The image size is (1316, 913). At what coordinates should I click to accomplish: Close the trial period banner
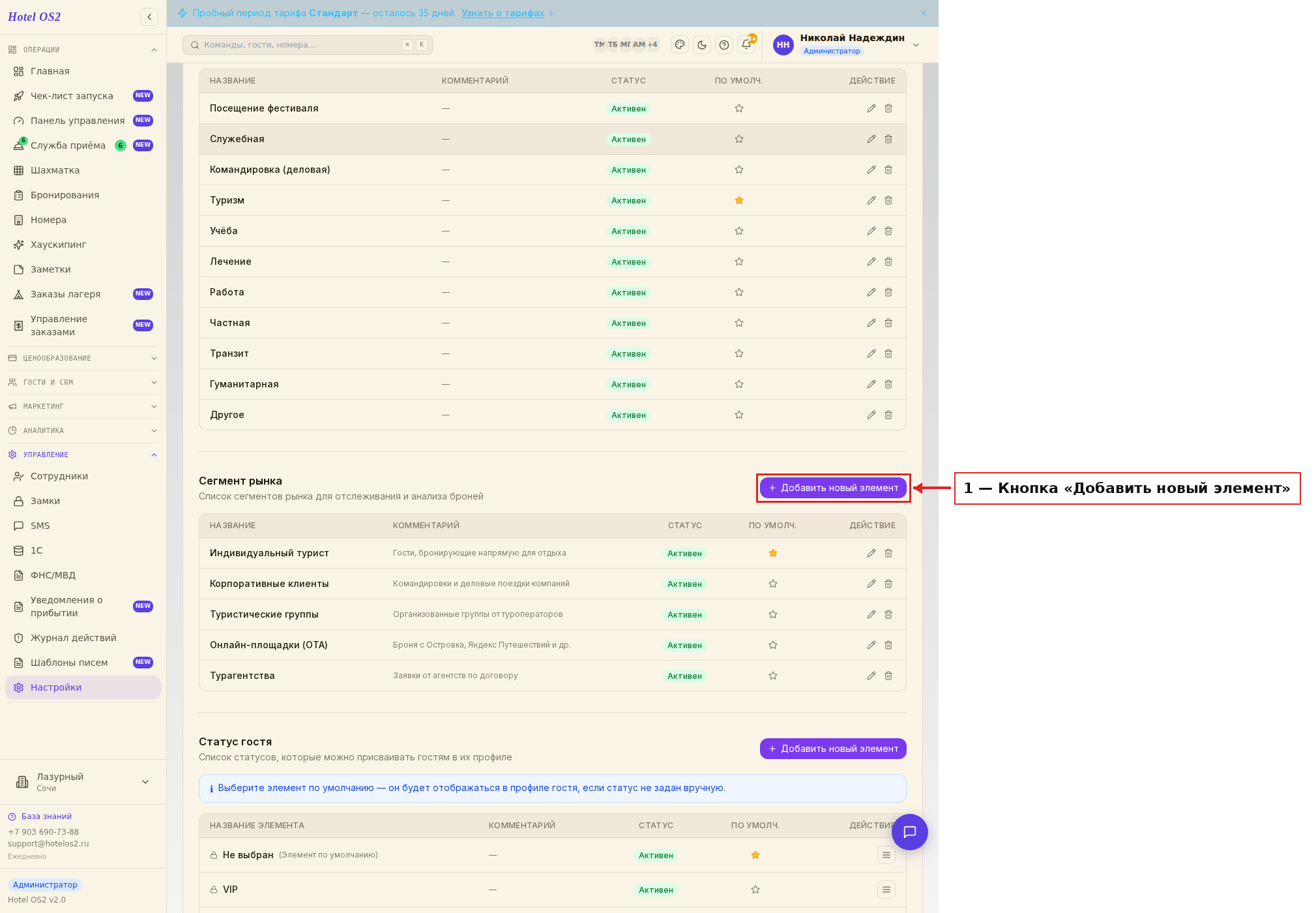[x=924, y=13]
